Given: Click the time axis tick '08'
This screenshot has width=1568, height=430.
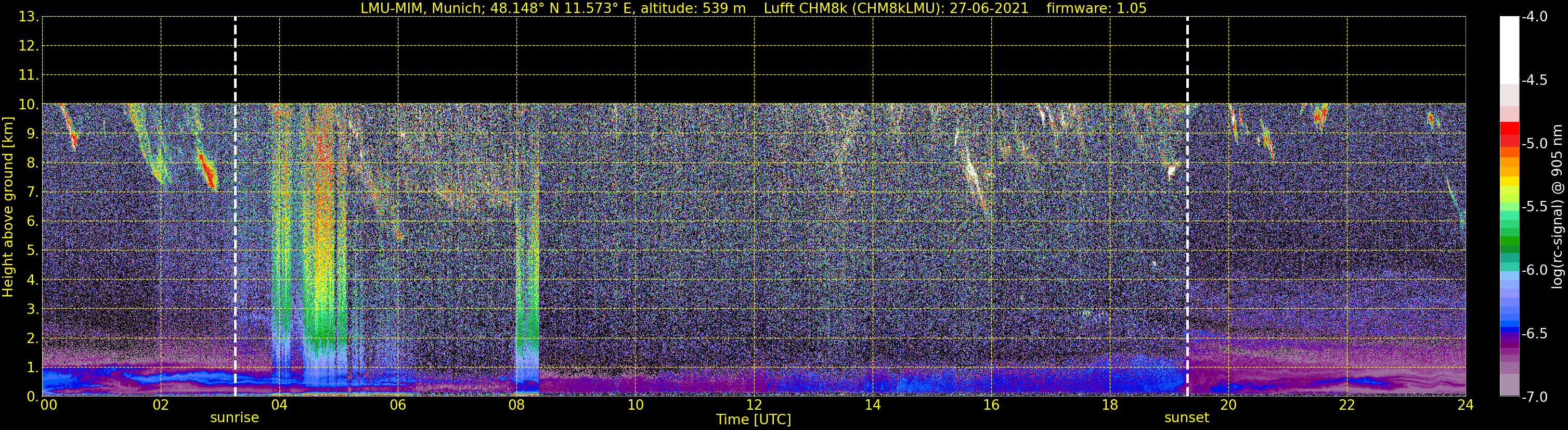Looking at the screenshot, I should tap(517, 405).
